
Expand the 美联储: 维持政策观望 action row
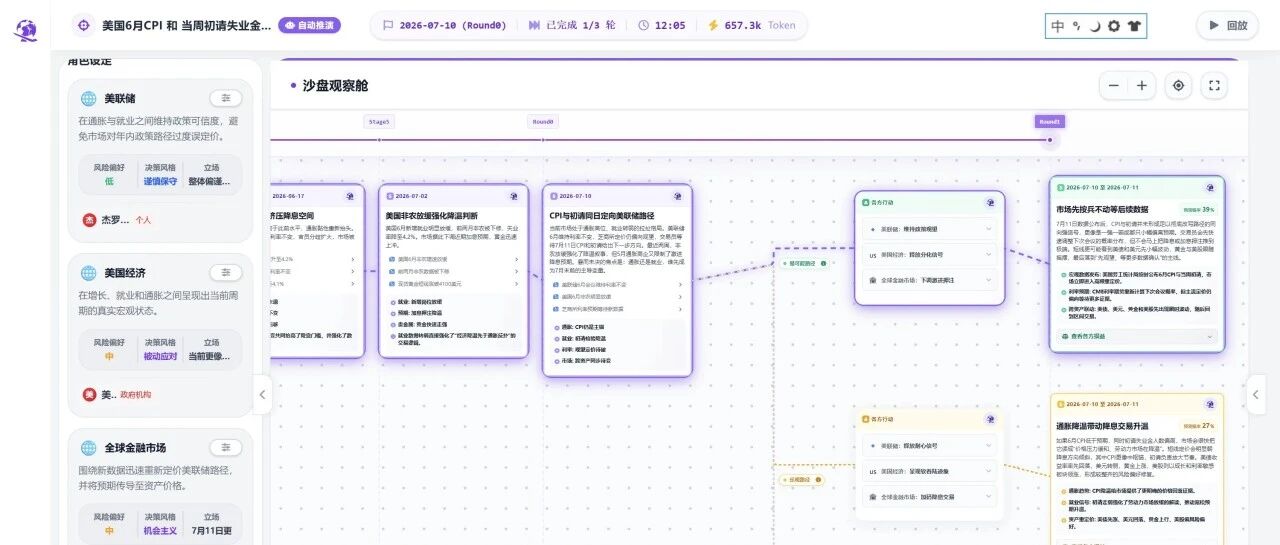930,229
